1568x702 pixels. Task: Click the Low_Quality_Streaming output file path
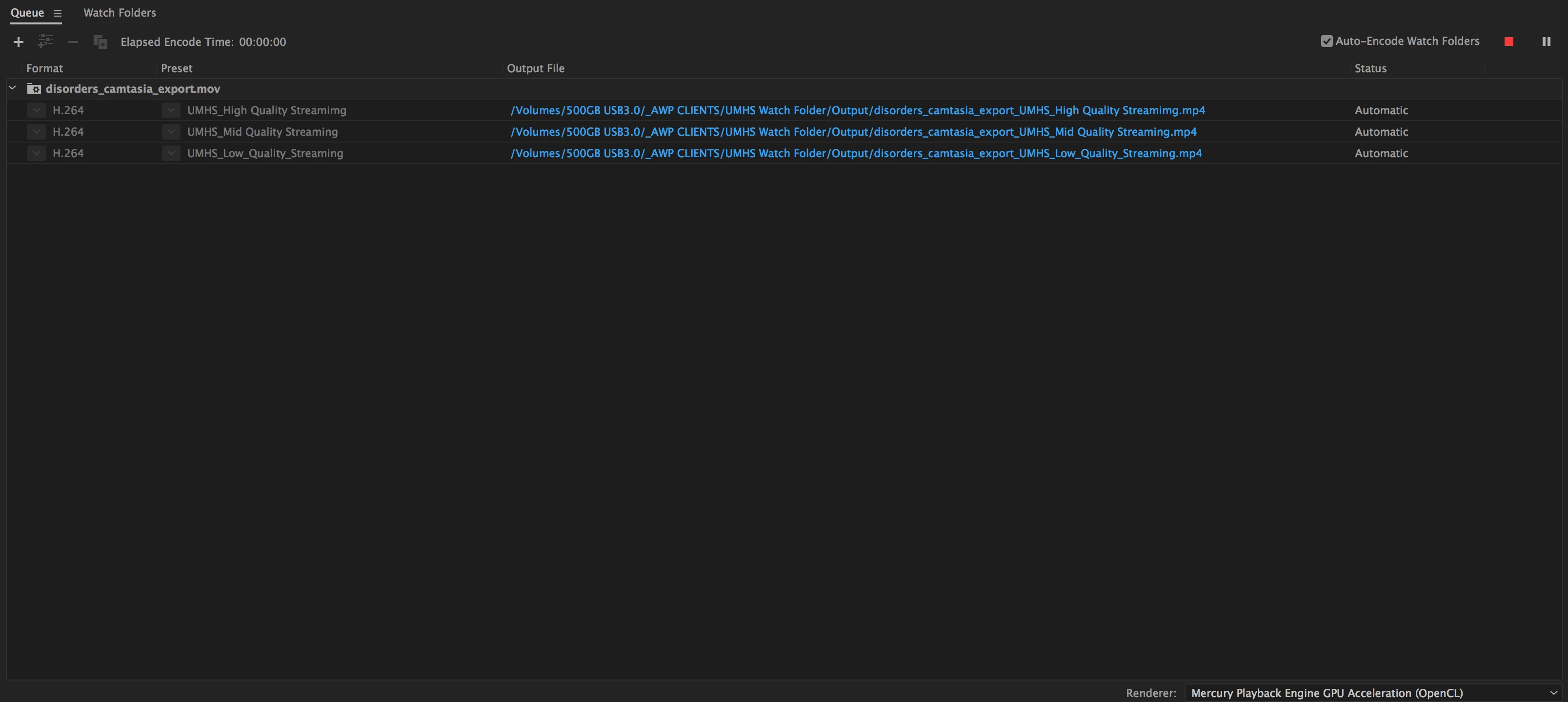point(856,153)
